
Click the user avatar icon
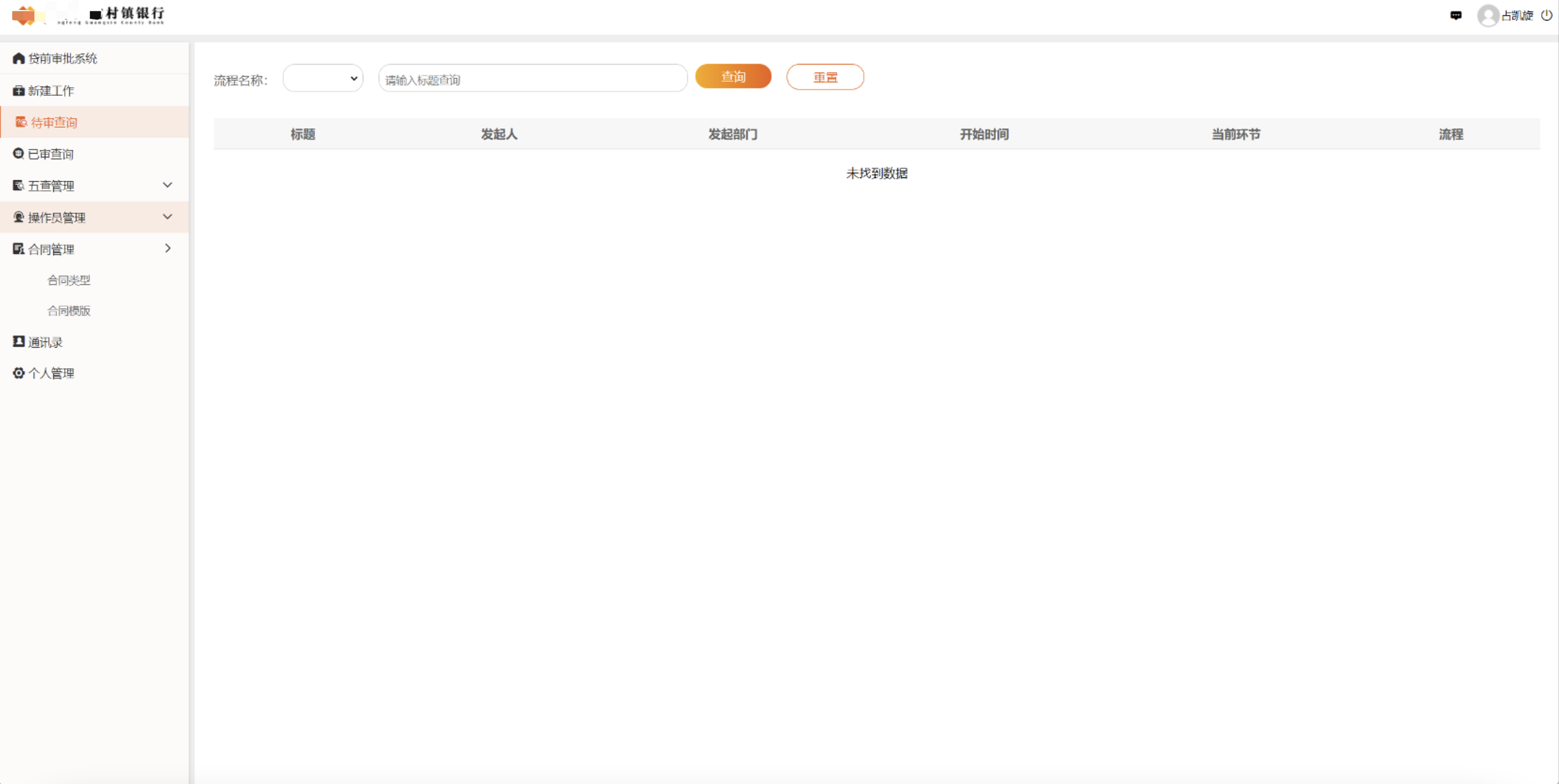(1488, 16)
